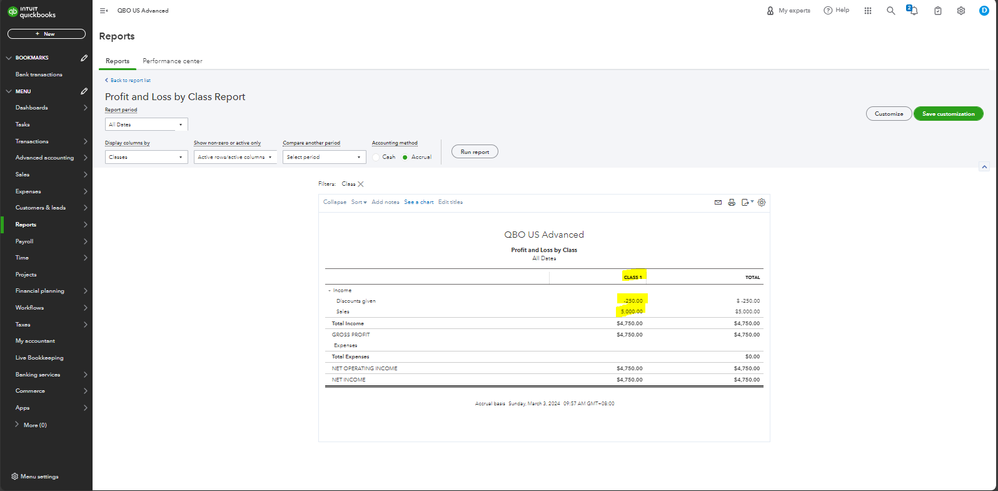The image size is (998, 491).
Task: Open Expenses in the left menu
Action: (28, 191)
